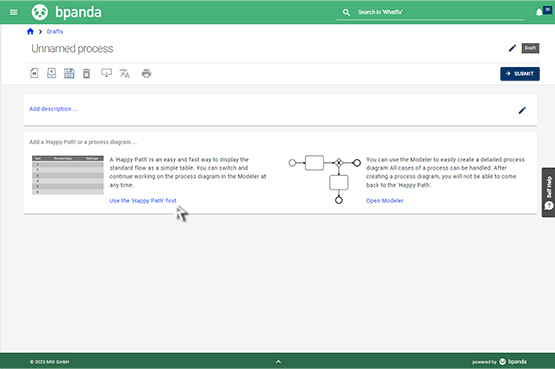Screen dimensions: 555x369
Task: Click the 'powered by bpanda' footer logo
Action: tap(499, 362)
